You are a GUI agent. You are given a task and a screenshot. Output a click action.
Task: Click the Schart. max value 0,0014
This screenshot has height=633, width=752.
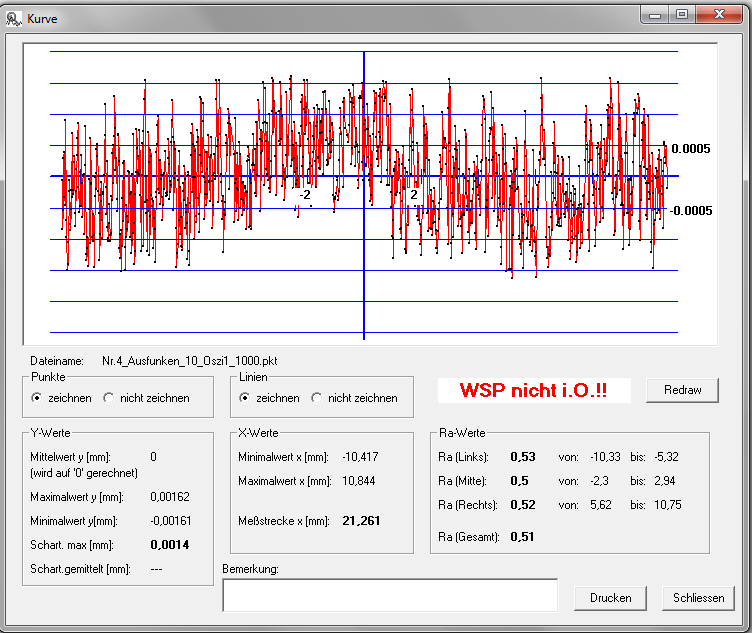[168, 543]
